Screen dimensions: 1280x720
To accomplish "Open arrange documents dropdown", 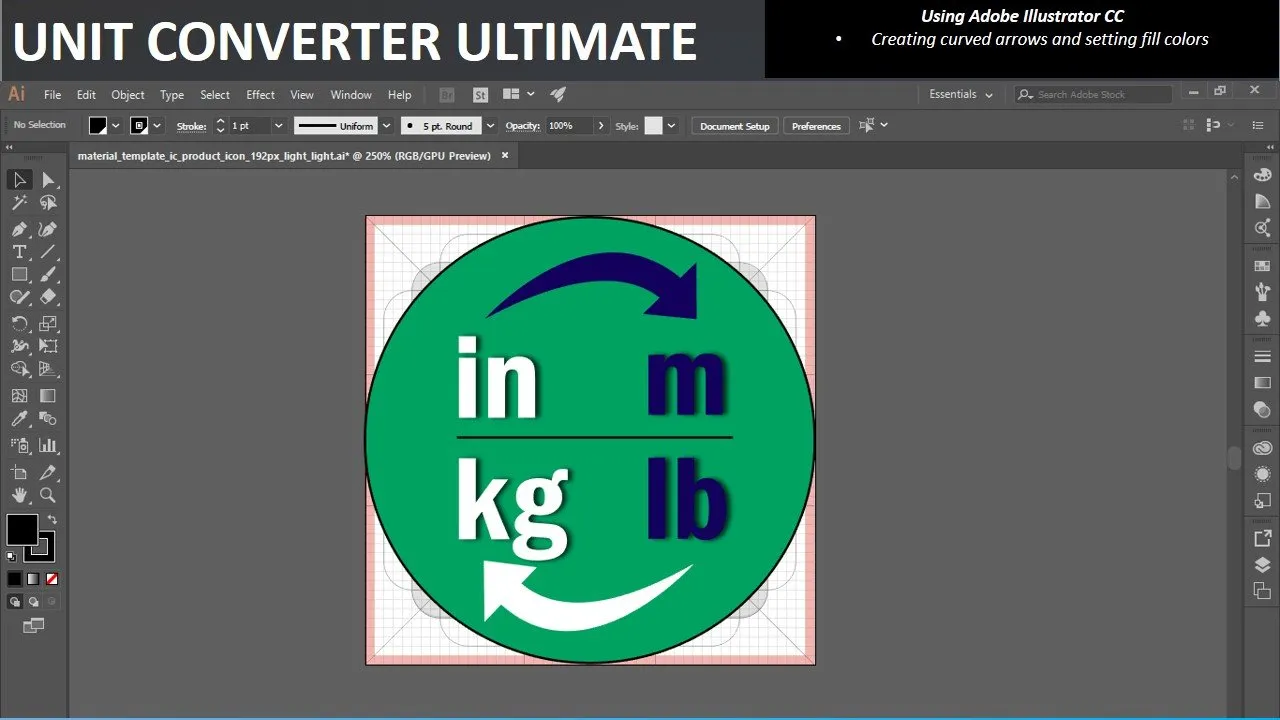I will click(519, 94).
